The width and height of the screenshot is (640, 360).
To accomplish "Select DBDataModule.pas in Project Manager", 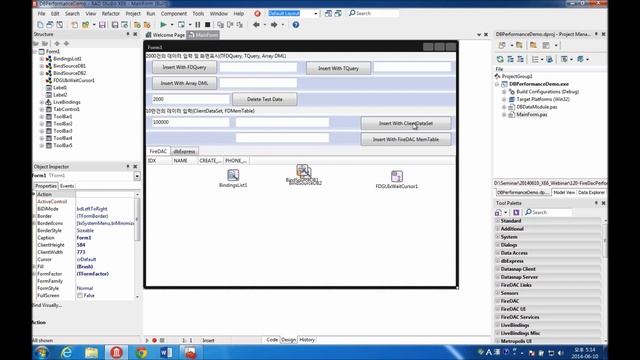I will pos(536,107).
